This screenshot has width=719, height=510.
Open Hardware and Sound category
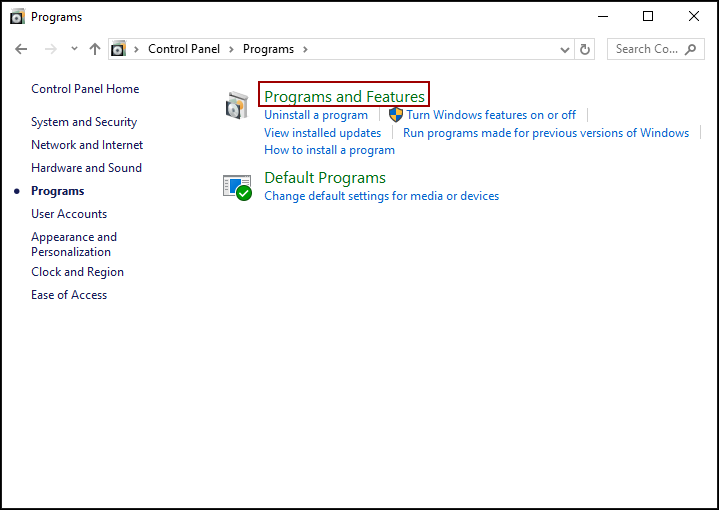click(x=86, y=168)
